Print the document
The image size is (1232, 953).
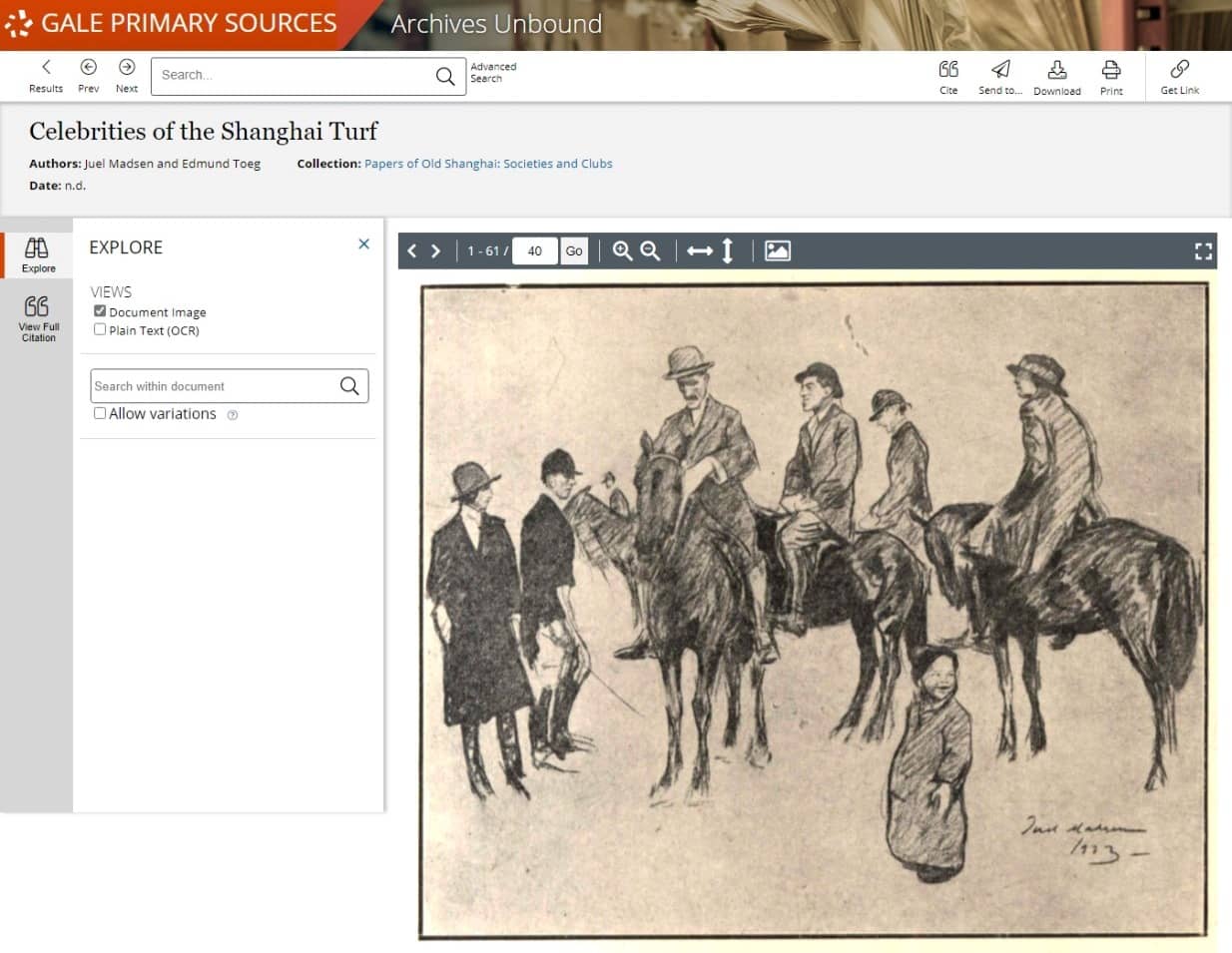(x=1111, y=76)
